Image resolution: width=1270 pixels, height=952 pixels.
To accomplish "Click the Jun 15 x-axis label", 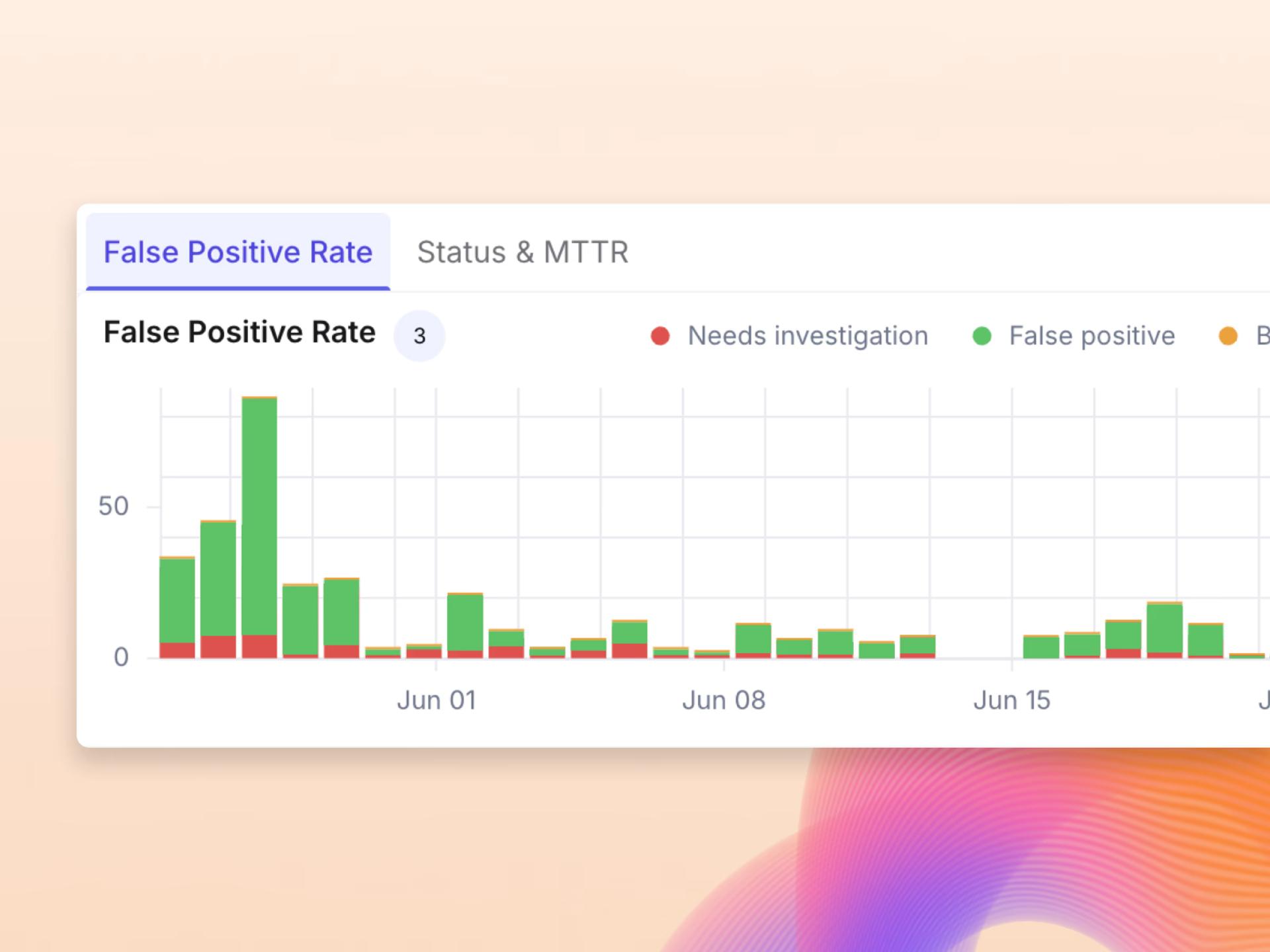I will 1012,700.
